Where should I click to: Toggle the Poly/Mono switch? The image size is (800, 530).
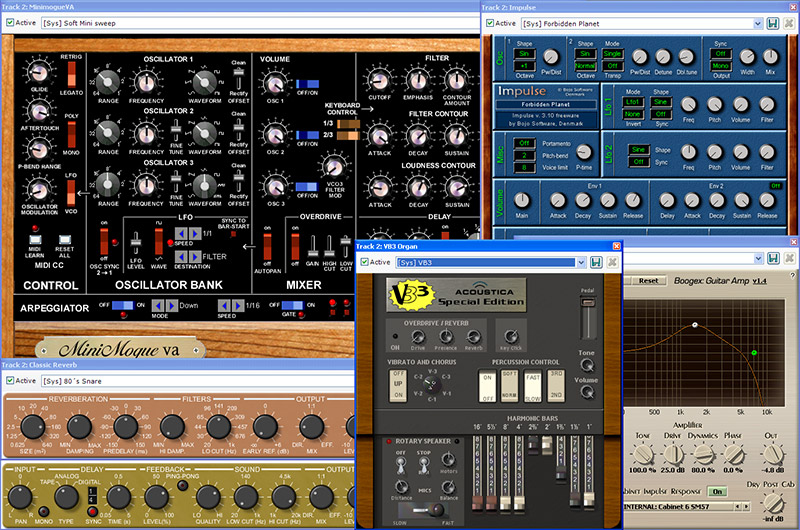tap(71, 134)
